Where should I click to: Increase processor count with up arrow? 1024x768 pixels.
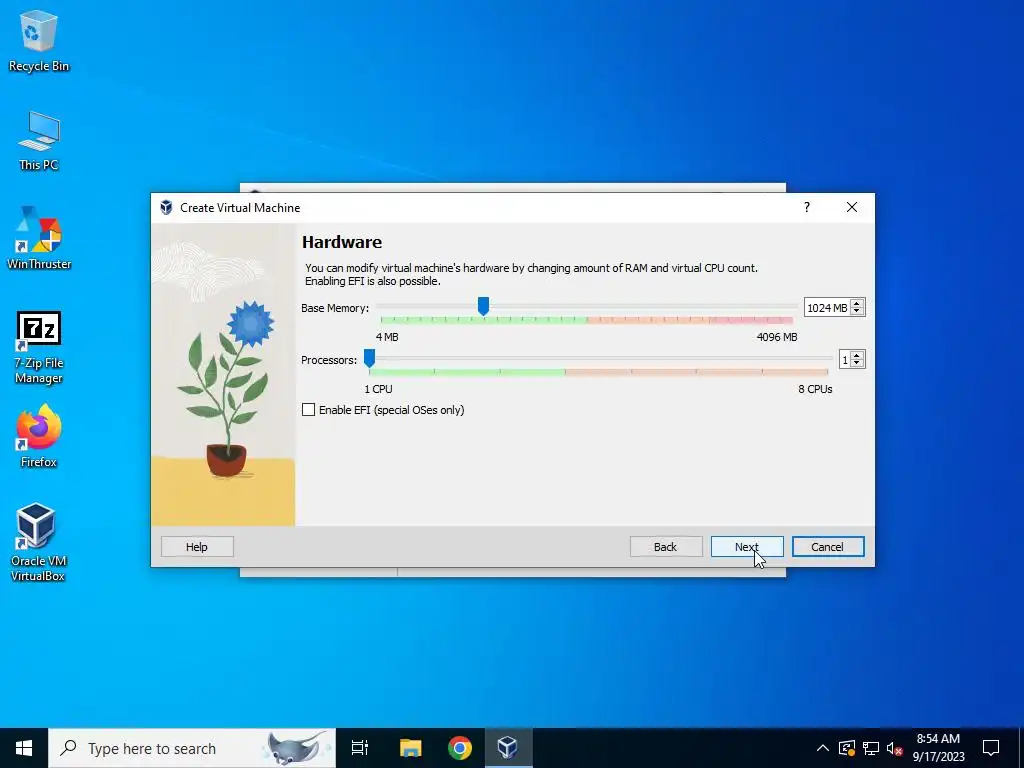(x=857, y=355)
